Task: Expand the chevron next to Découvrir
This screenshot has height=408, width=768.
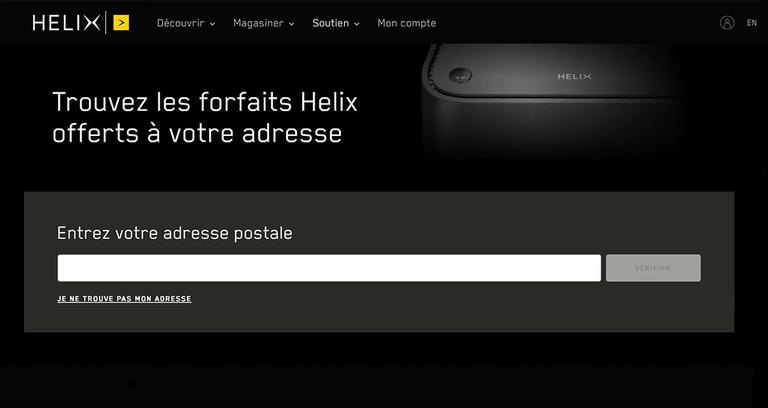Action: pos(213,24)
